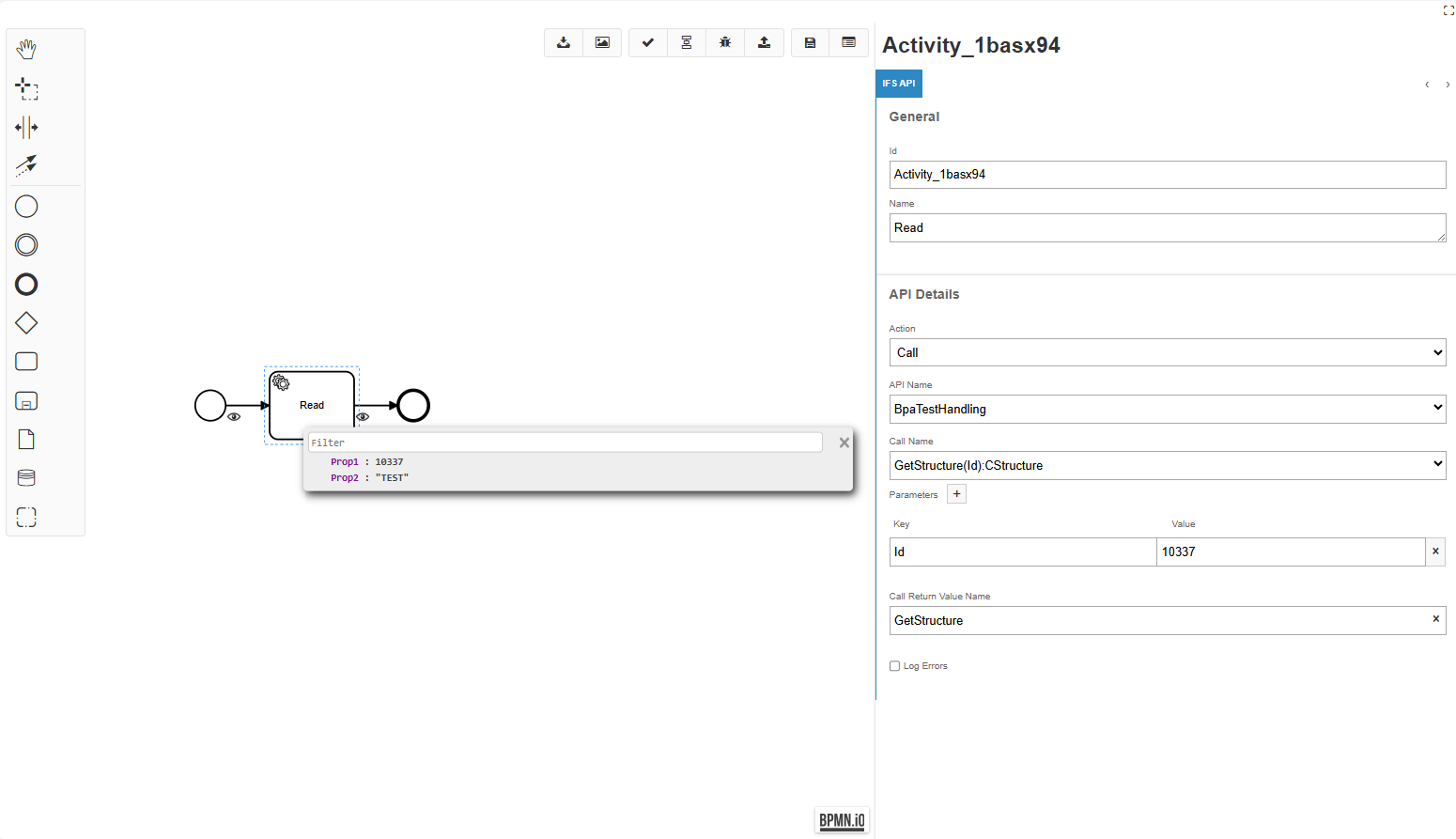Create a gateway from palette
The width and height of the screenshot is (1456, 839).
pos(26,323)
